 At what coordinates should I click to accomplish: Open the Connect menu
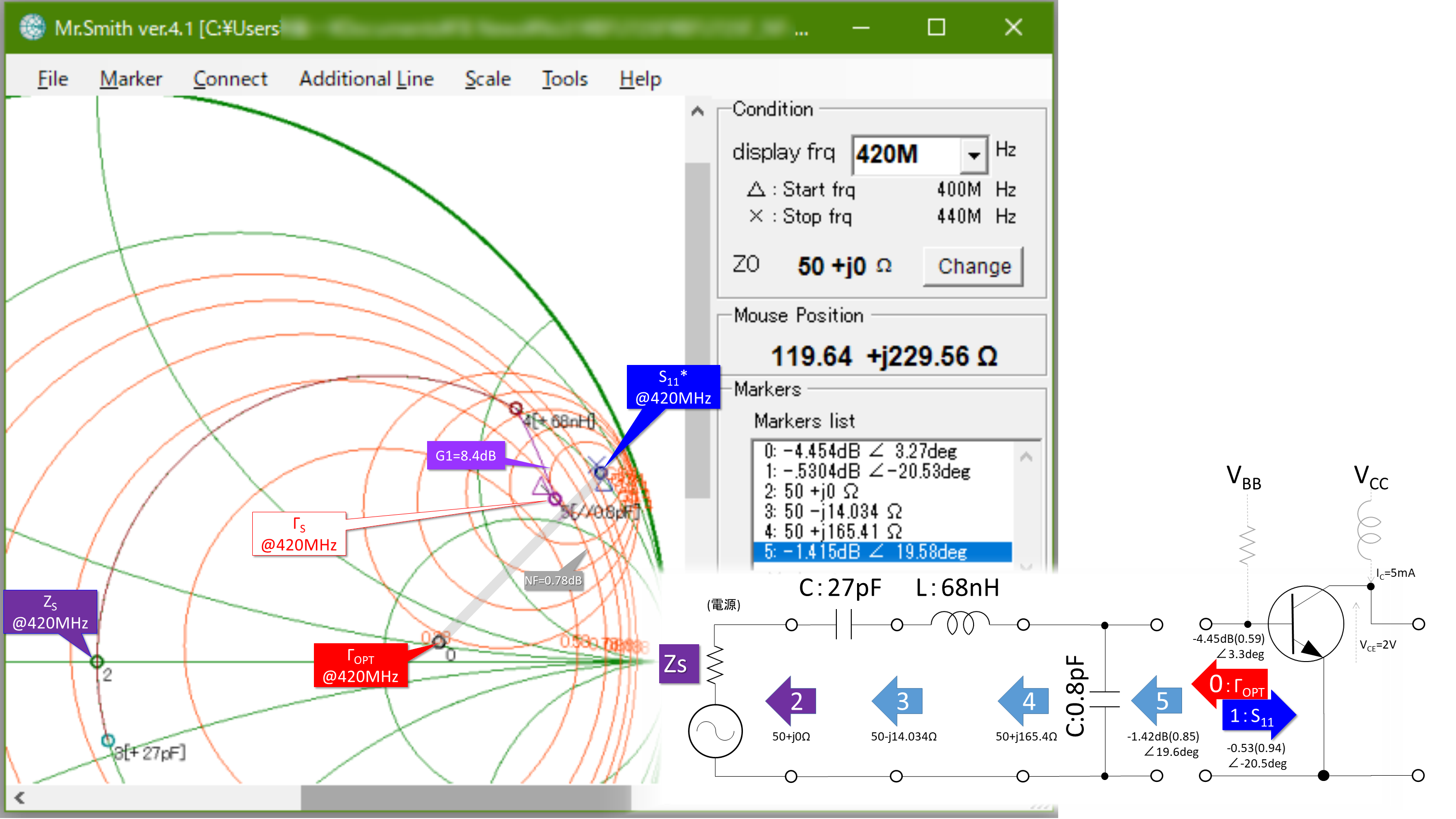pyautogui.click(x=230, y=78)
